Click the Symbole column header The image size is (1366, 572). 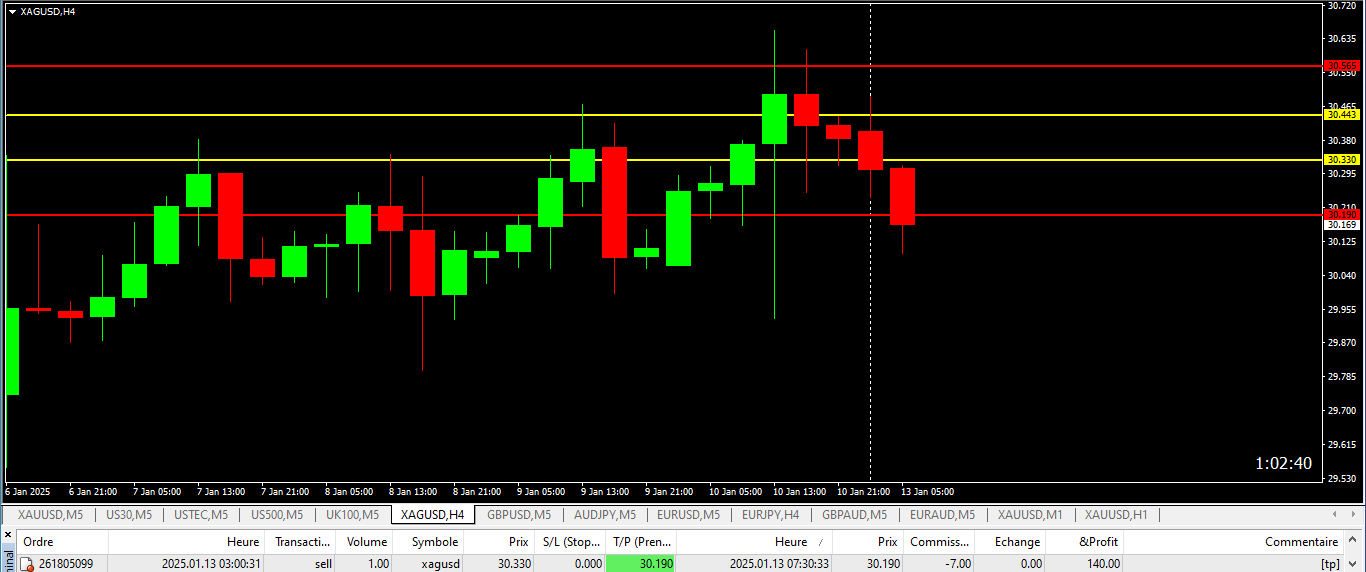coord(428,542)
